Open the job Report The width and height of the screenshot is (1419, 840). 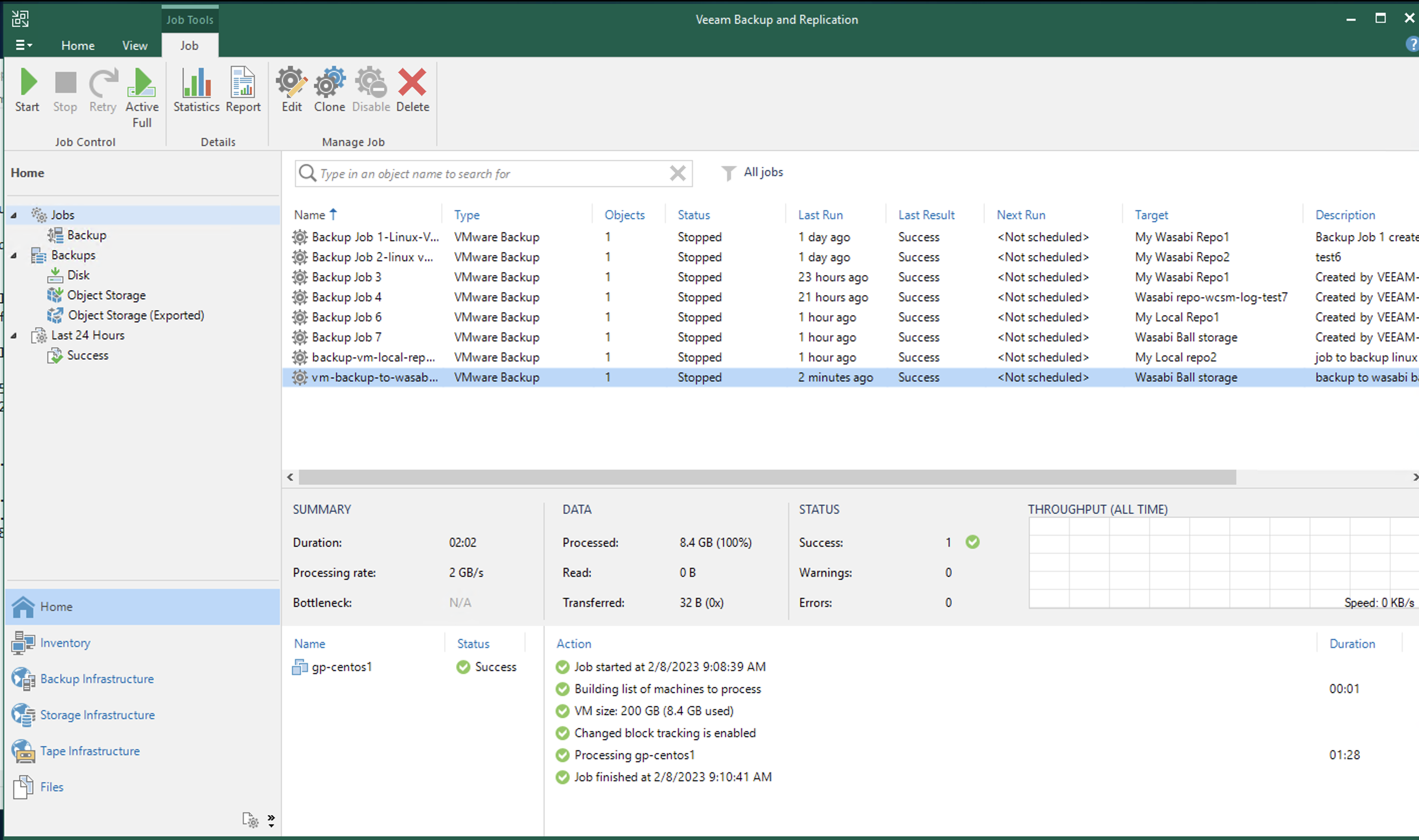[243, 90]
